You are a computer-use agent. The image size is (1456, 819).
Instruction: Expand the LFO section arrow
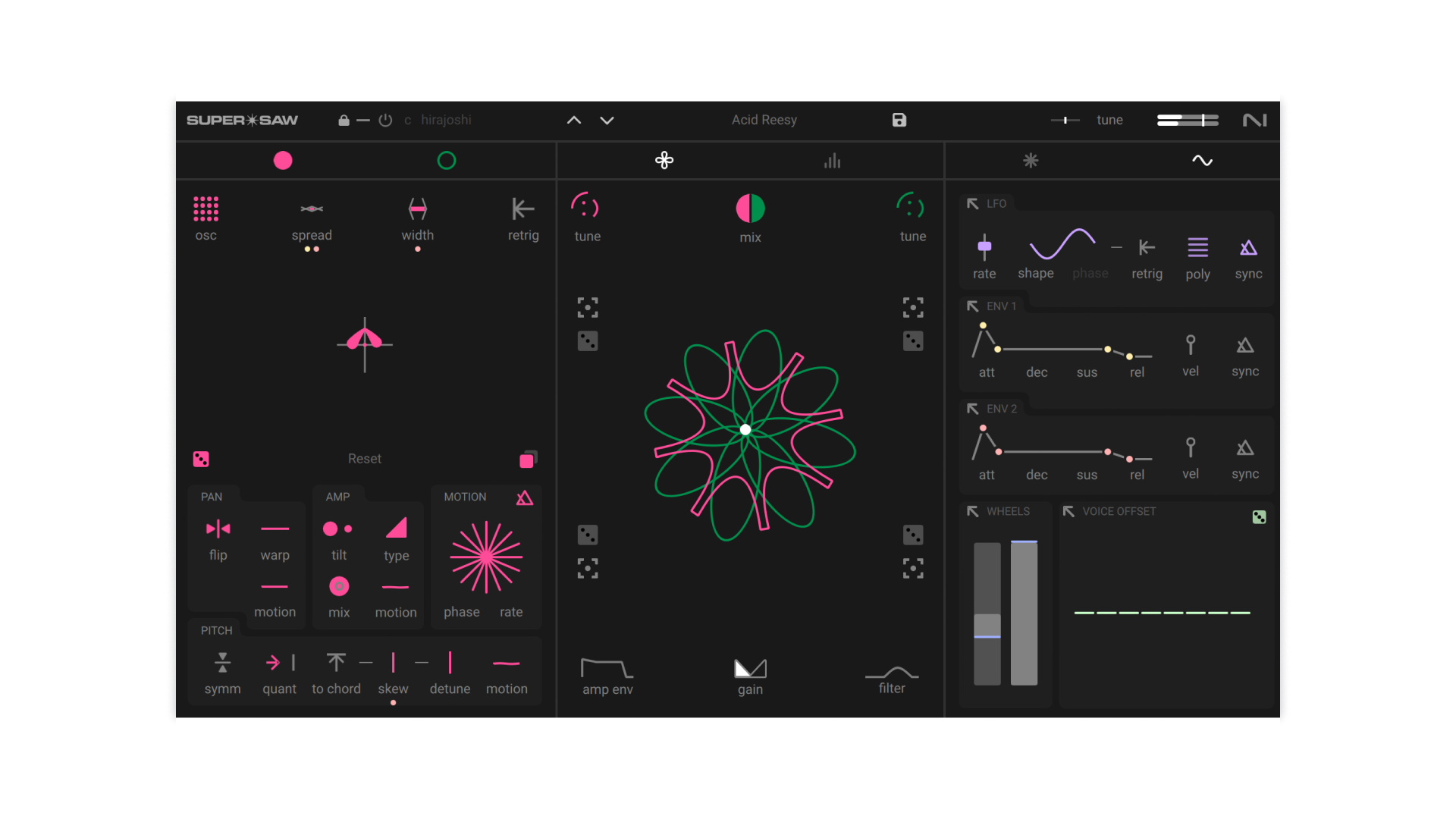pyautogui.click(x=973, y=204)
